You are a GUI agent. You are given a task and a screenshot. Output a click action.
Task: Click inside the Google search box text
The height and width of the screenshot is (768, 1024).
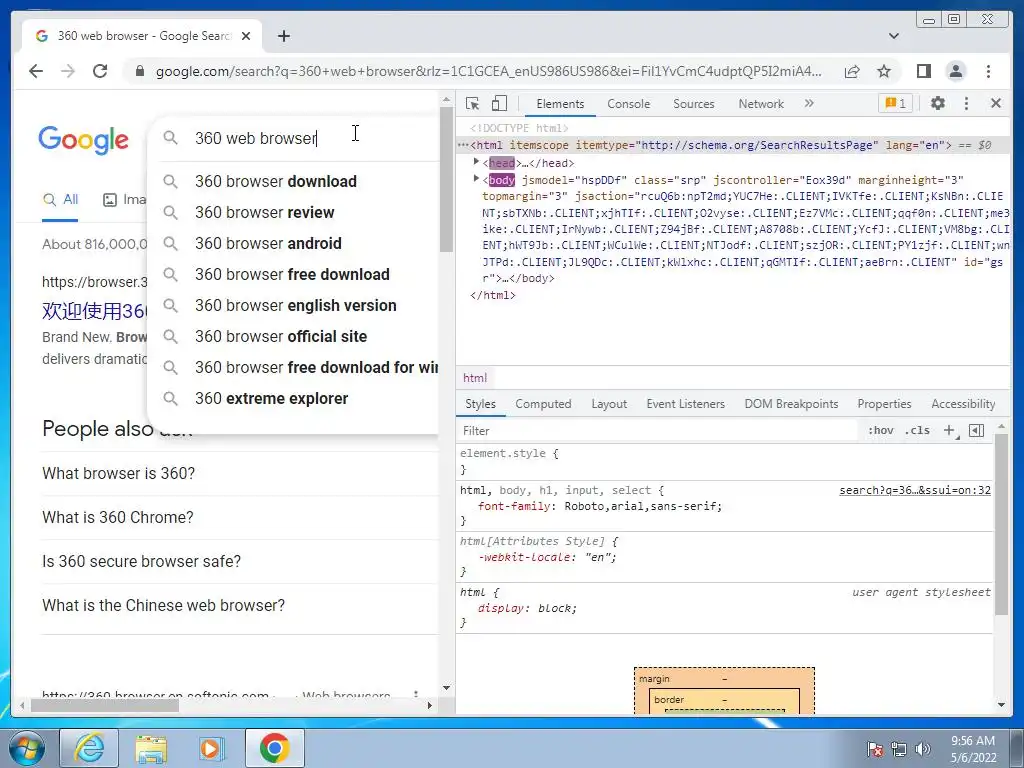(x=255, y=138)
